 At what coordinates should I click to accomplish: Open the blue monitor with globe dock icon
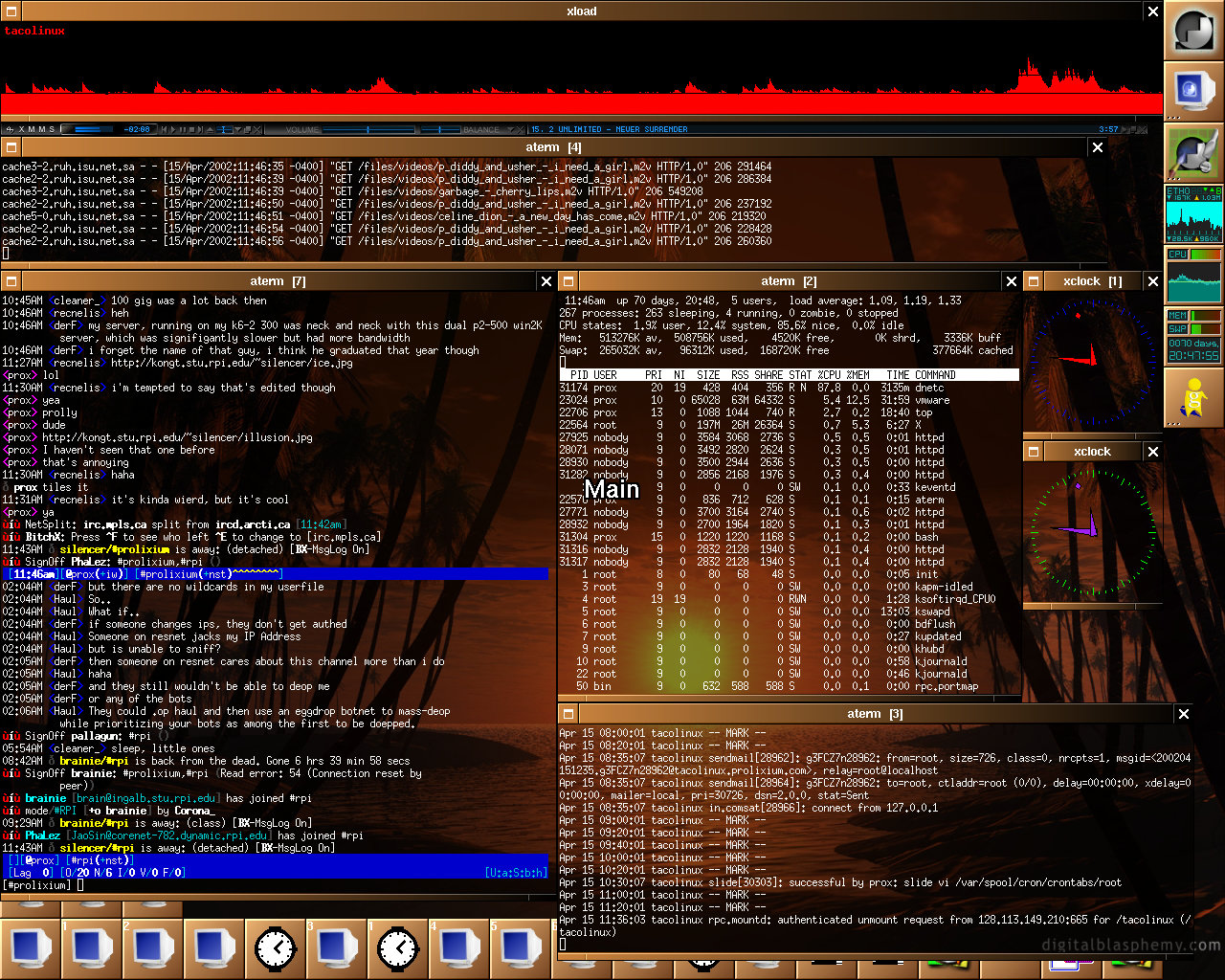[x=1194, y=92]
